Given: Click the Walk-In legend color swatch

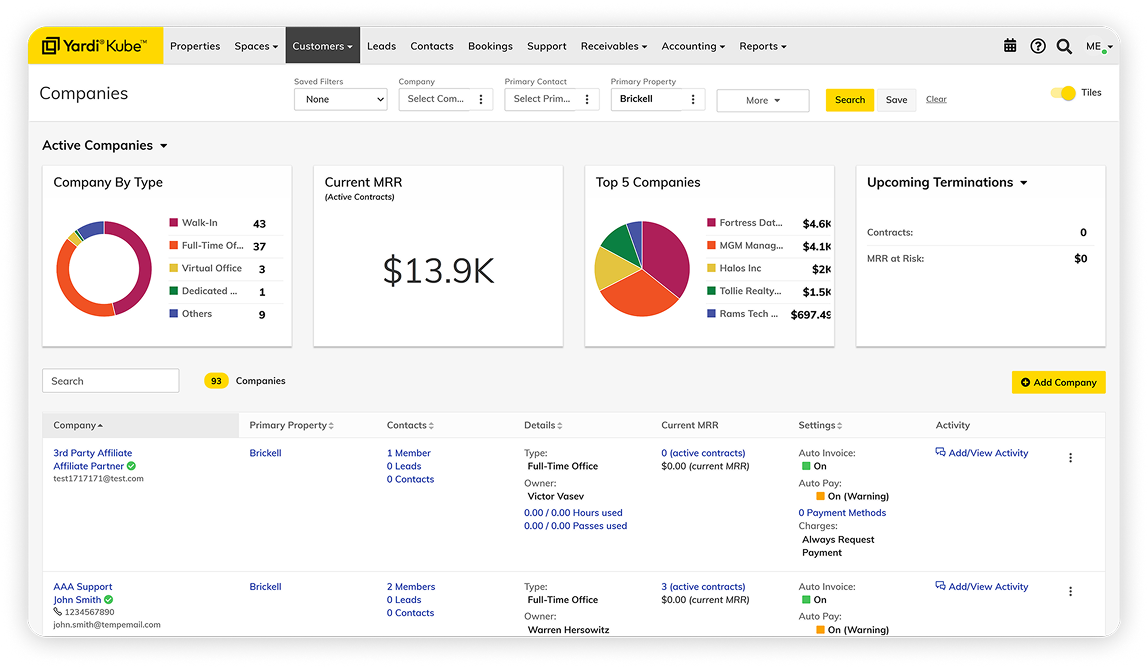Looking at the screenshot, I should coord(174,223).
